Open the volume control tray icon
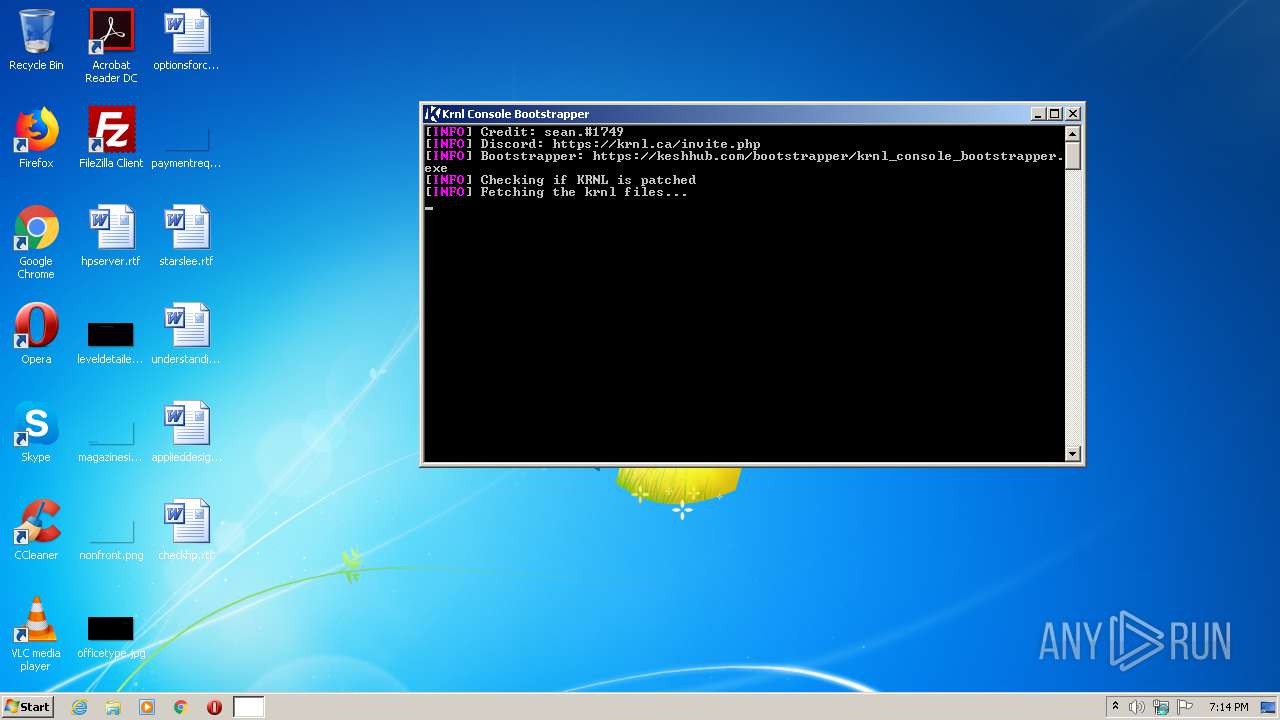The width and height of the screenshot is (1280, 720). pyautogui.click(x=1137, y=707)
